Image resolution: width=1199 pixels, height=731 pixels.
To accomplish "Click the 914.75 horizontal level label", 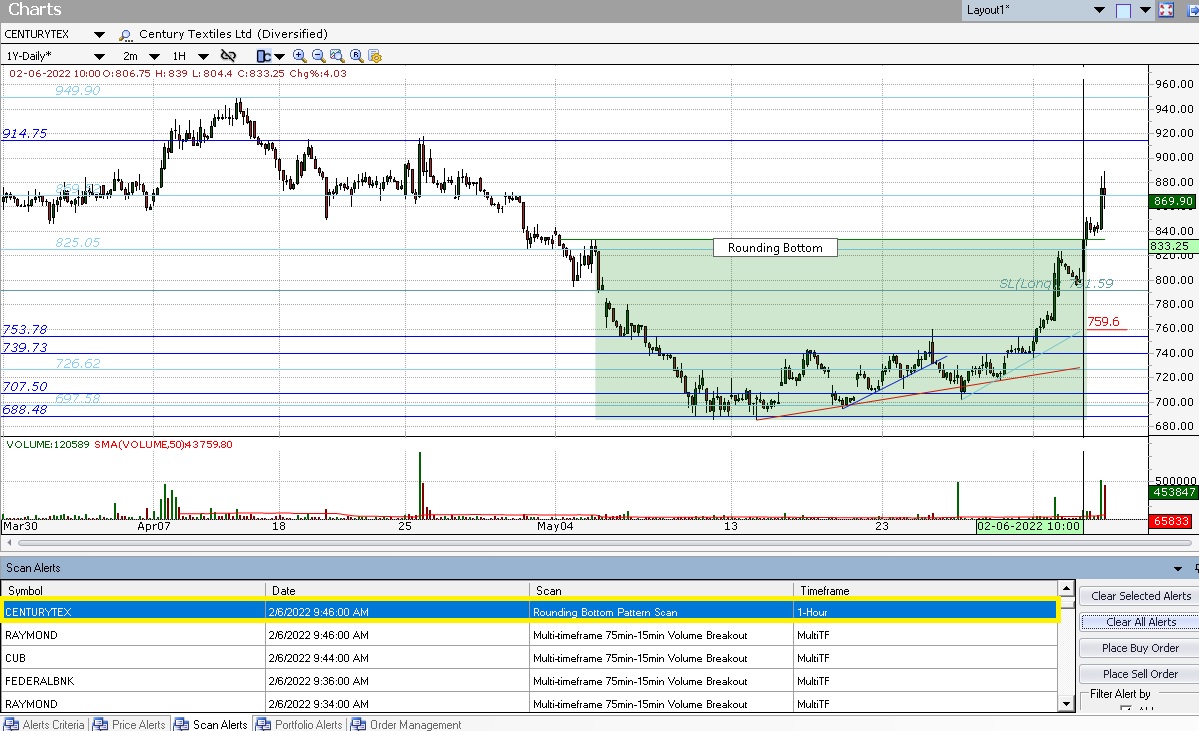I will (x=24, y=134).
